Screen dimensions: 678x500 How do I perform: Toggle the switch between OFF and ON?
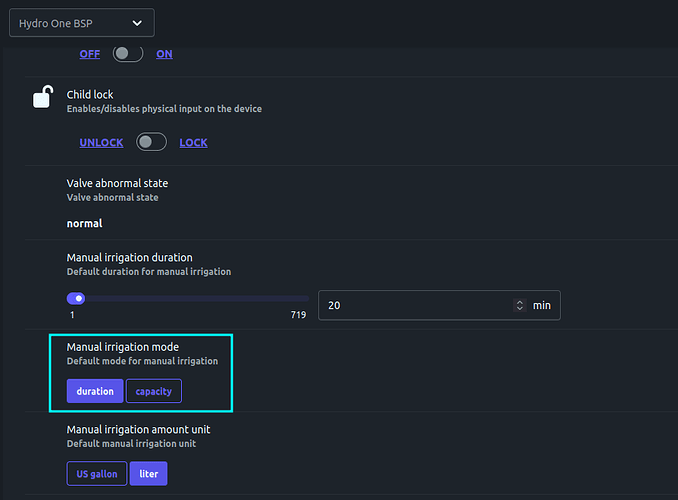[x=128, y=54]
